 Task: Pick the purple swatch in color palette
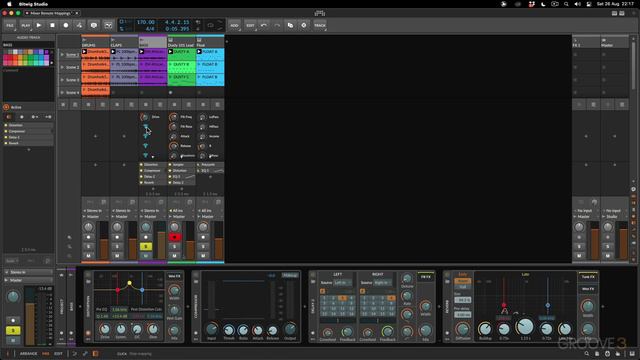tap(47, 52)
